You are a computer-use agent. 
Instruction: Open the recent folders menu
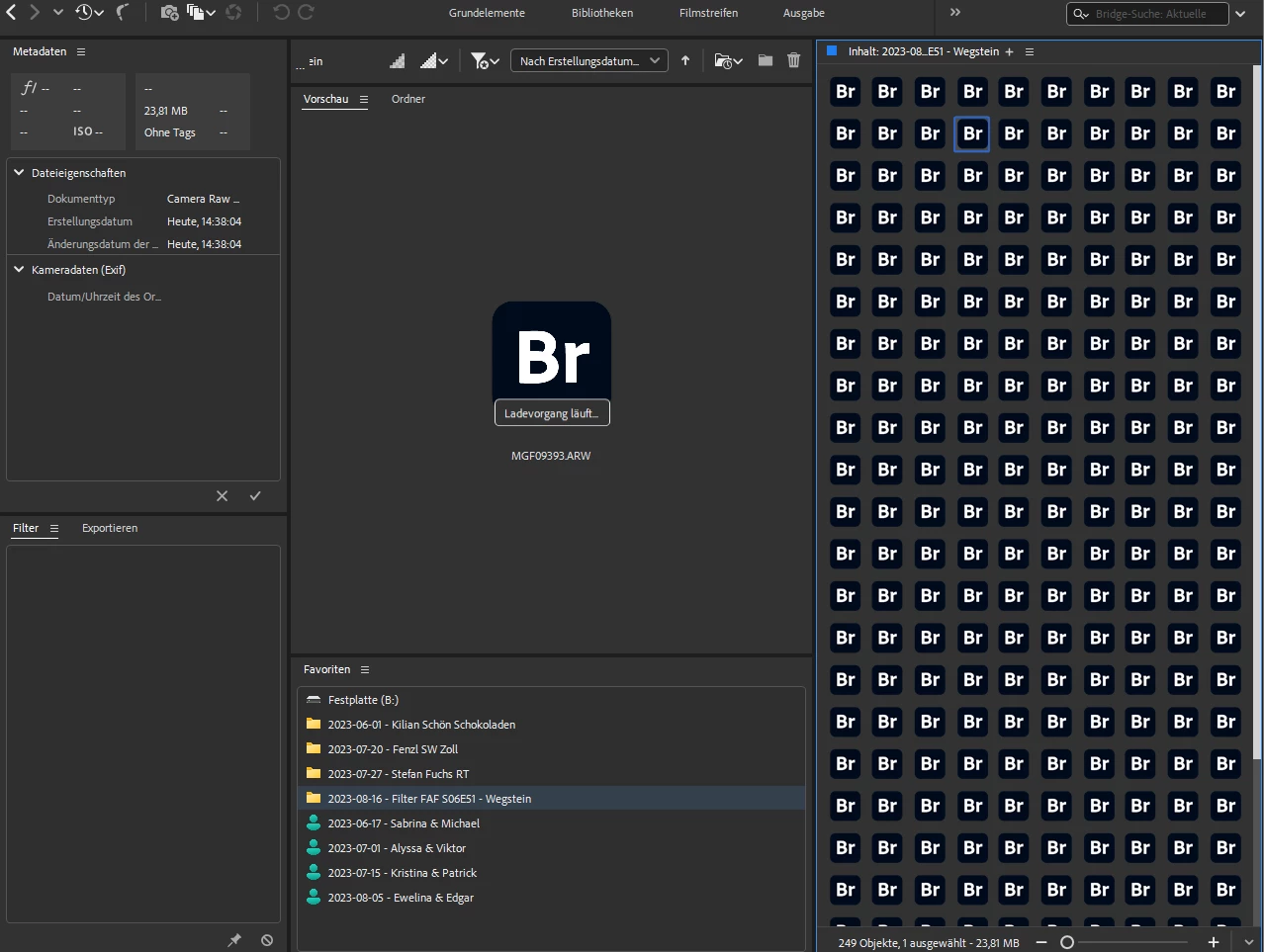coord(728,61)
